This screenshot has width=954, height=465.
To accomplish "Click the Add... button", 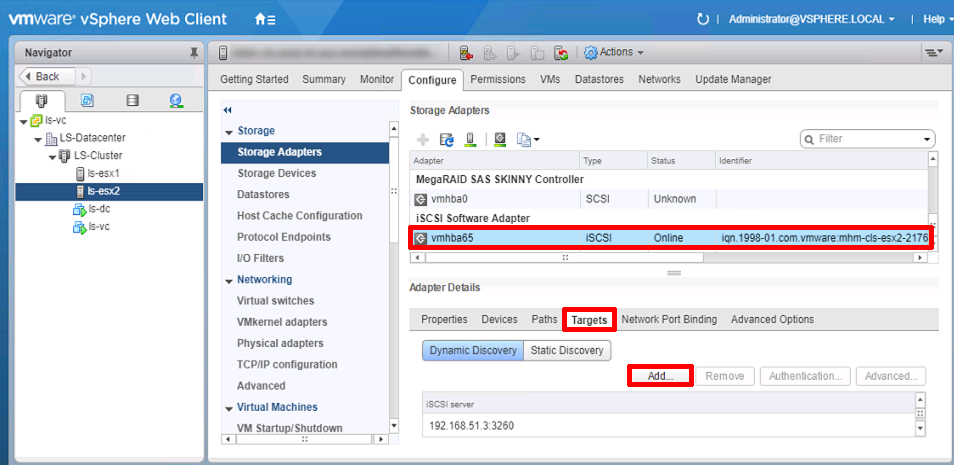I will coord(660,376).
